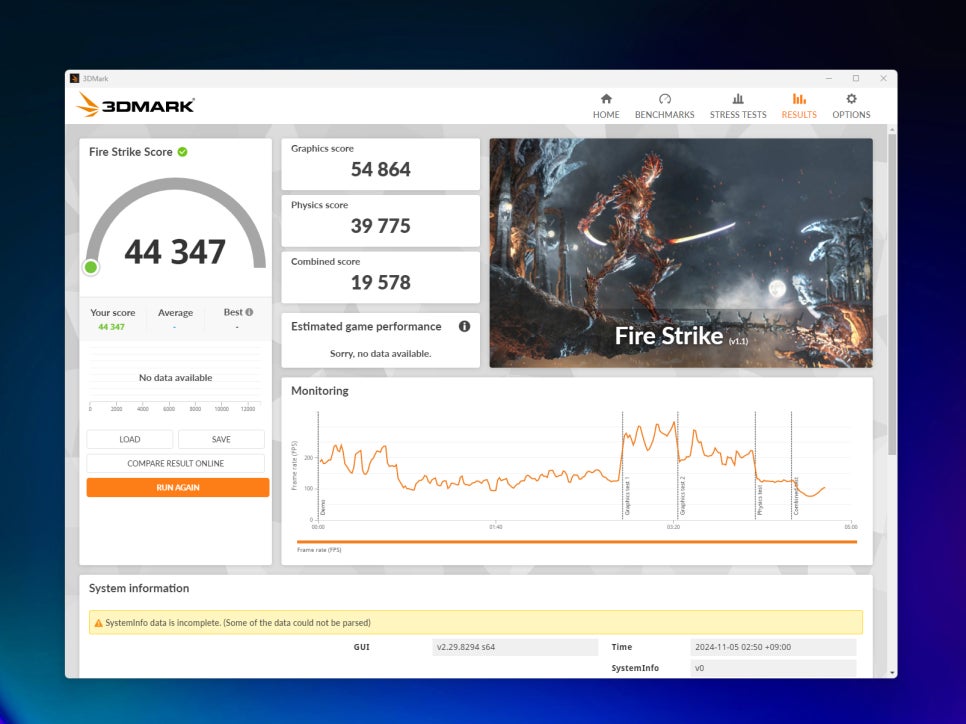Image resolution: width=966 pixels, height=724 pixels.
Task: Open the OPTIONS tab
Action: 851,106
